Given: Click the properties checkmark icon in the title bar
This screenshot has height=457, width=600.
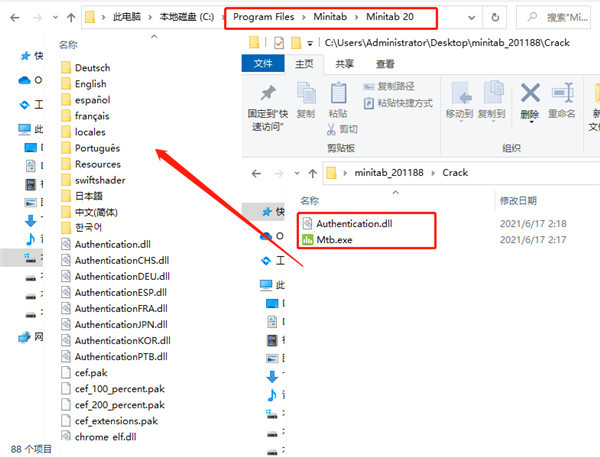Looking at the screenshot, I should click(279, 43).
